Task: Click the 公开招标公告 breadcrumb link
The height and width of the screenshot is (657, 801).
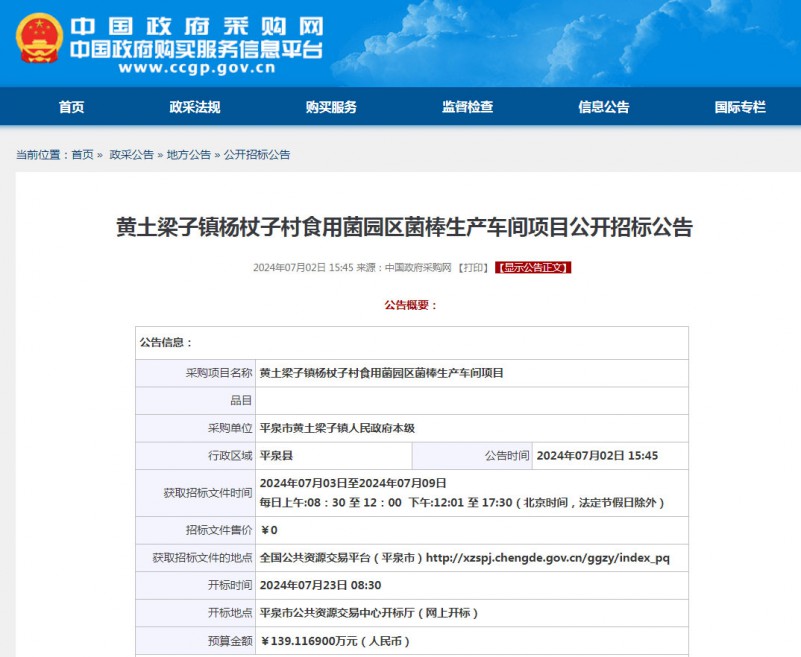Action: tap(257, 155)
